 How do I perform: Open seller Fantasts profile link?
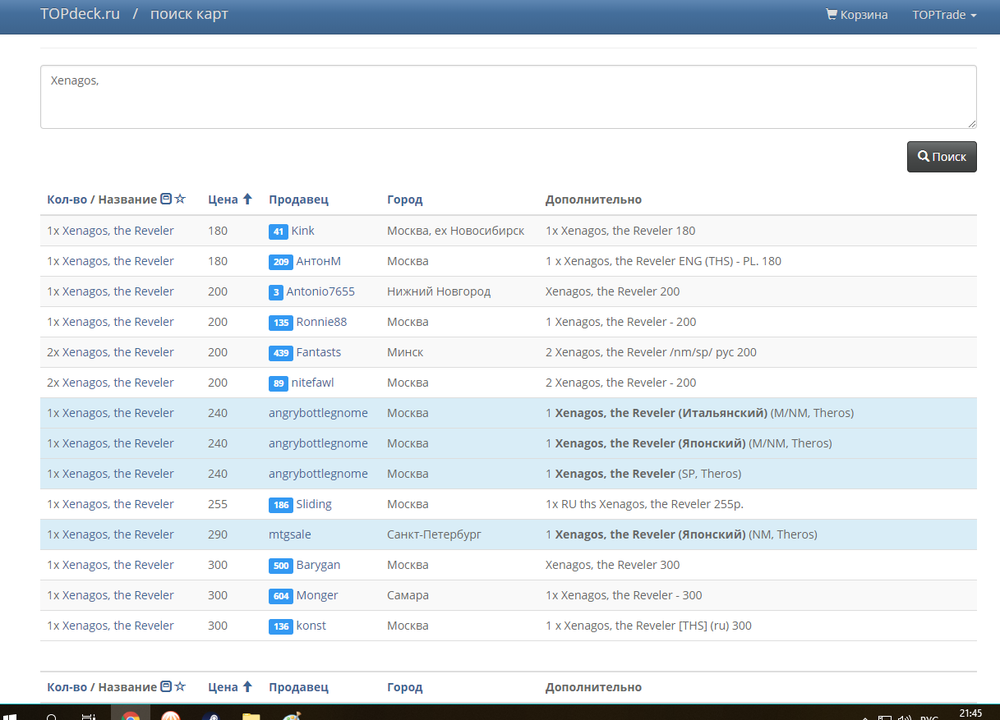pyautogui.click(x=318, y=353)
